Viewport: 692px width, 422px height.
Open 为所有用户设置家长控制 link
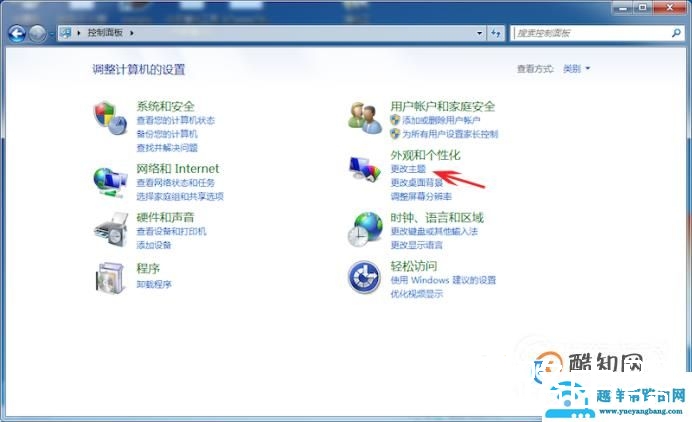click(x=450, y=134)
